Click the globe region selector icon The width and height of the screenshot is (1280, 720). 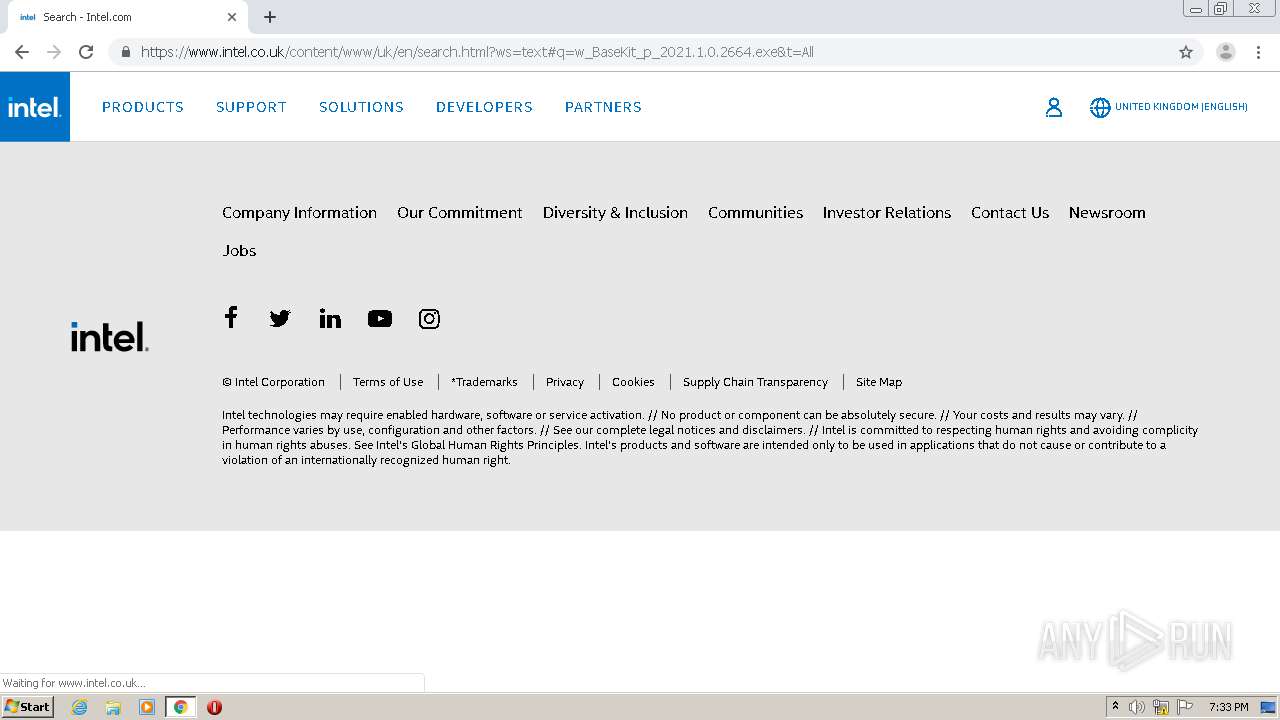[x=1100, y=107]
